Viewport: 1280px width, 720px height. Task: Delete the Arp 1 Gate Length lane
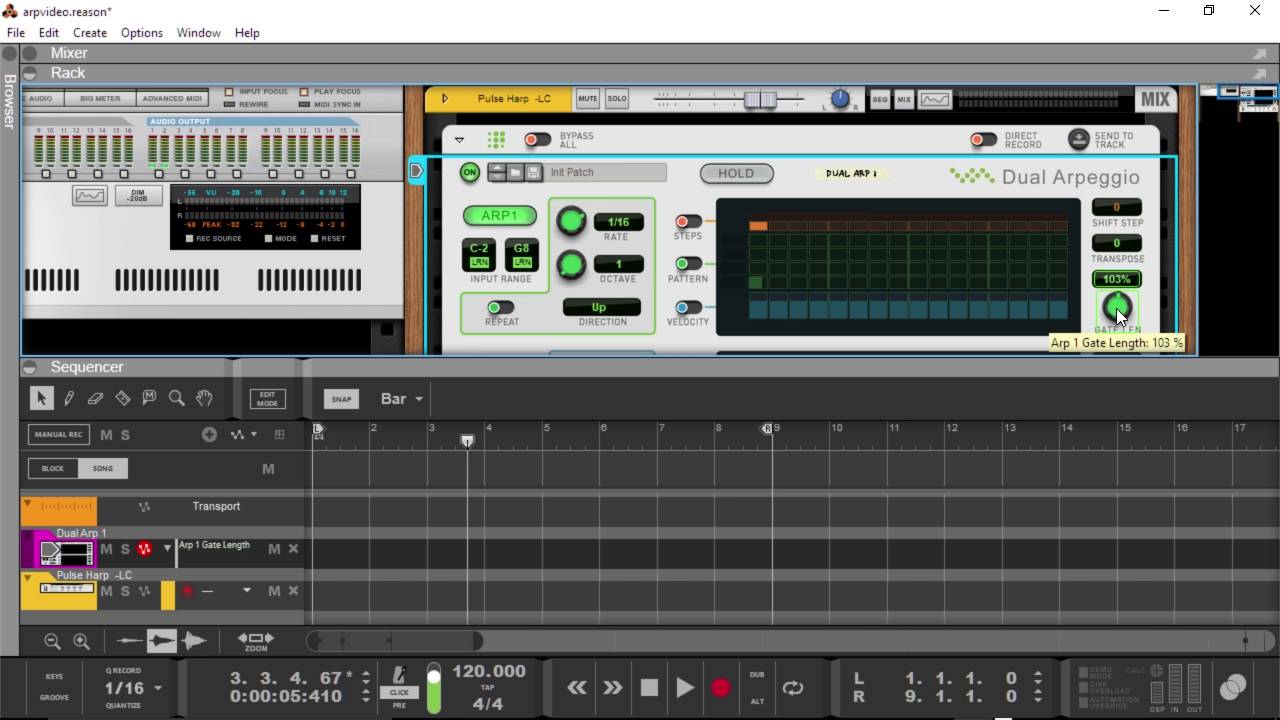293,549
